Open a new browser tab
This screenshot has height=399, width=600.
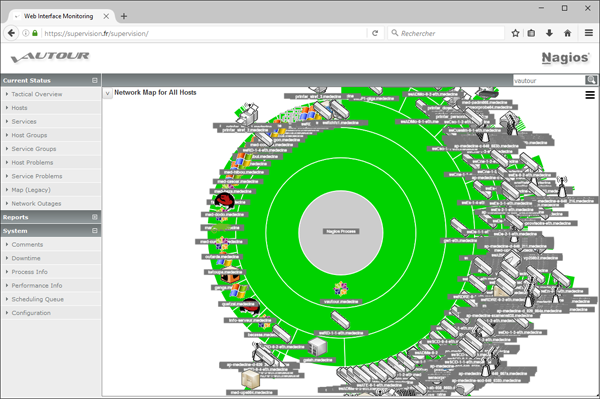point(124,16)
